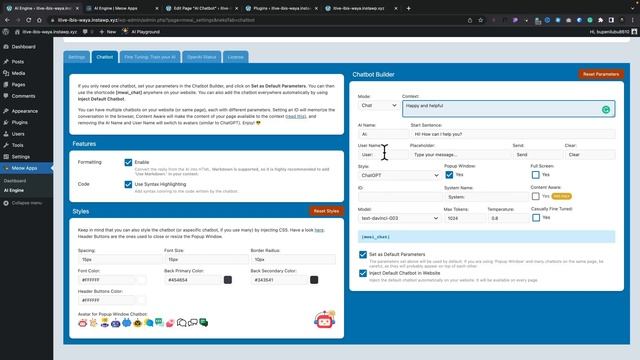The height and width of the screenshot is (360, 640).
Task: Open the Dashboard item in the WordPress sidebar
Action: 23,47
